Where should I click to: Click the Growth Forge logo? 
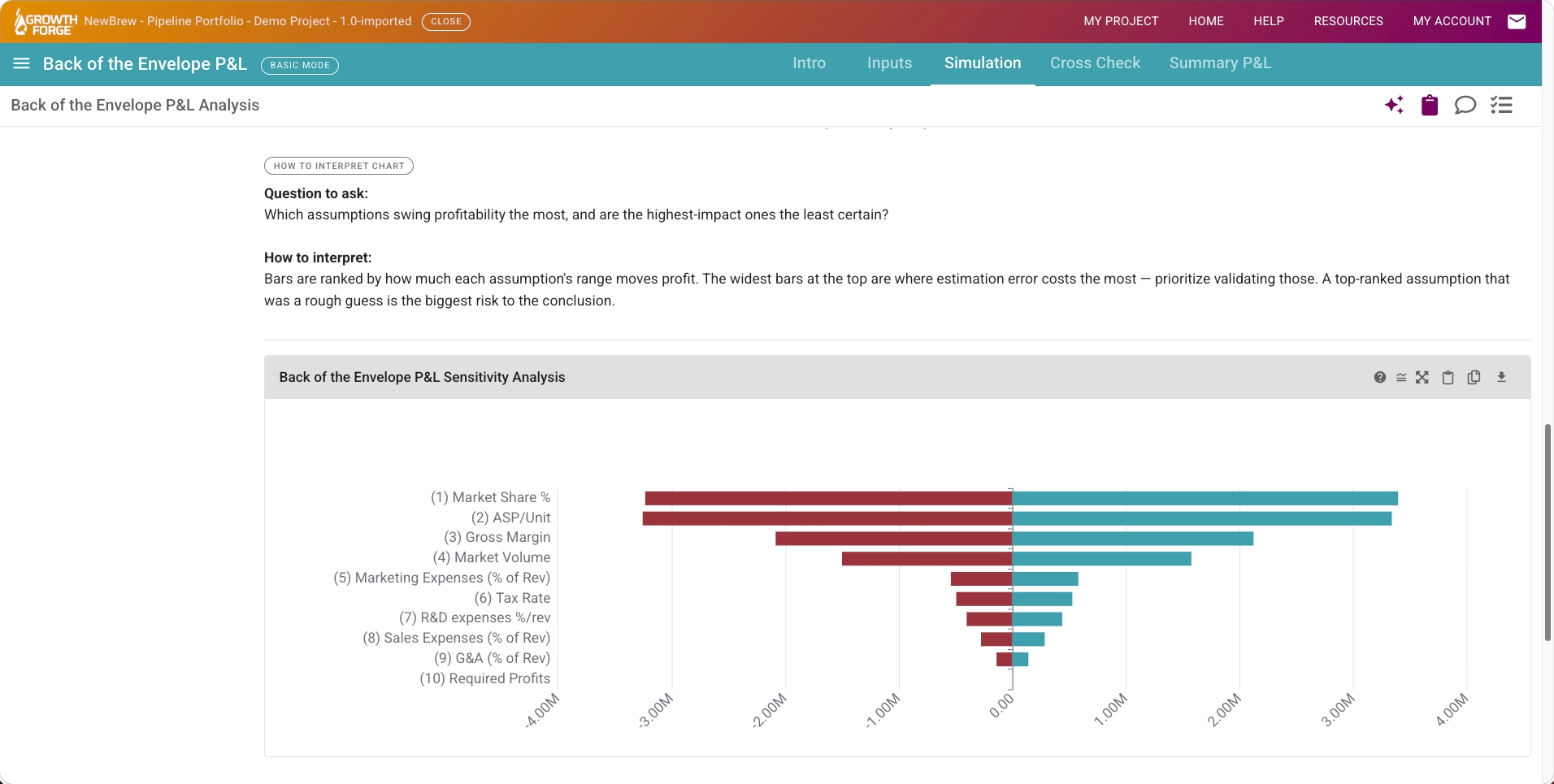coord(46,22)
